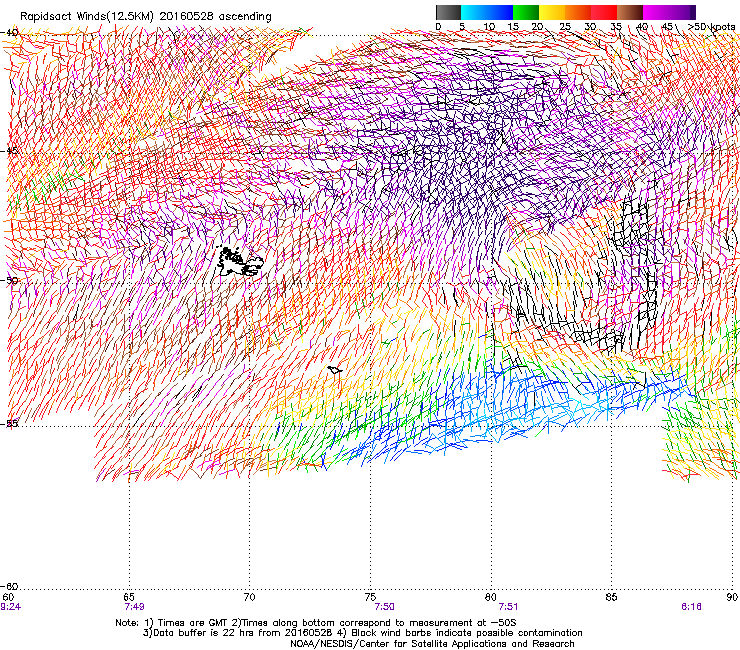
Task: Select the dark purple 45-50 knots swatch
Action: coord(682,12)
